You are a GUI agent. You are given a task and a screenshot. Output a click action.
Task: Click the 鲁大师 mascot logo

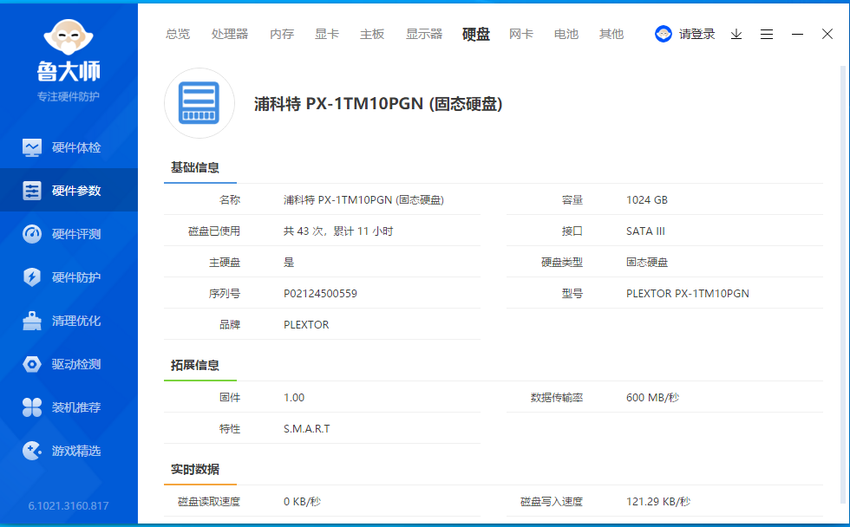point(68,37)
